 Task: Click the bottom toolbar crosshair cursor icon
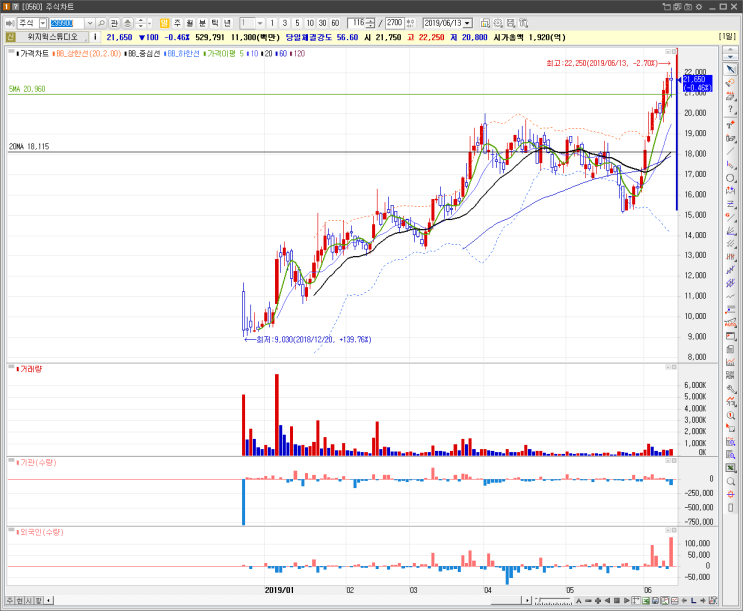[636, 601]
